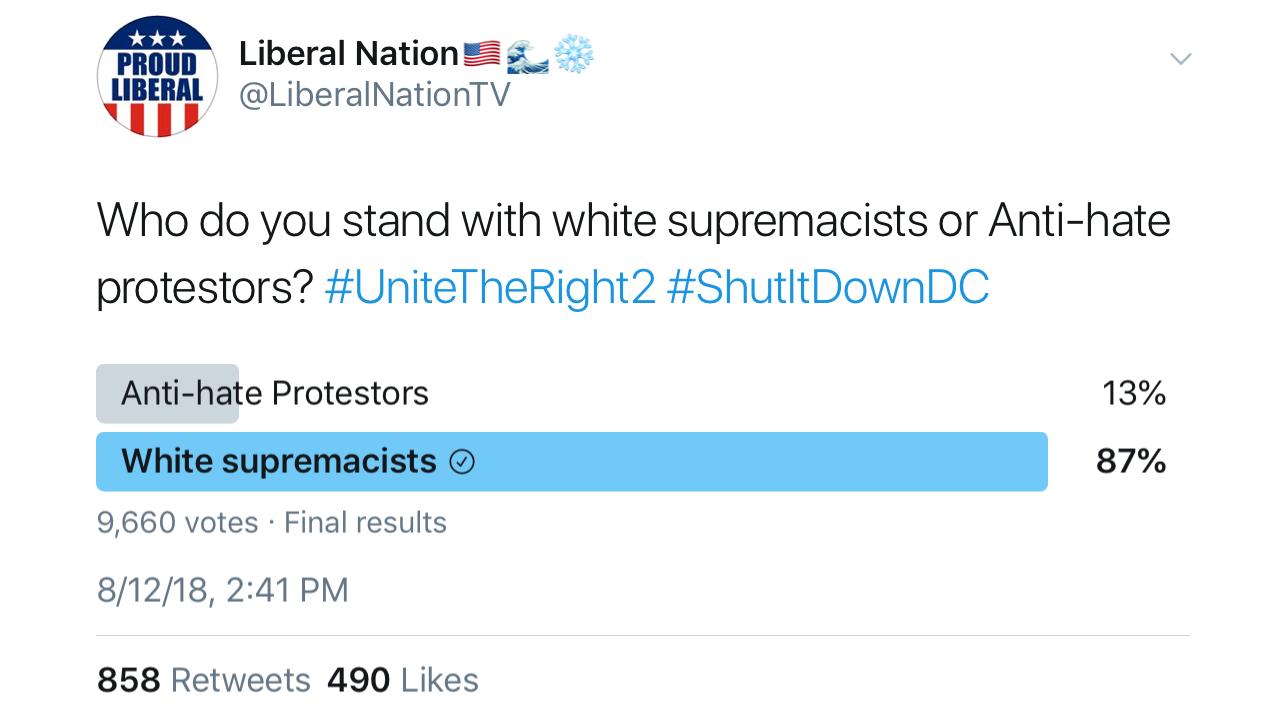
Task: Click the wave emoji in display name
Action: click(x=527, y=54)
